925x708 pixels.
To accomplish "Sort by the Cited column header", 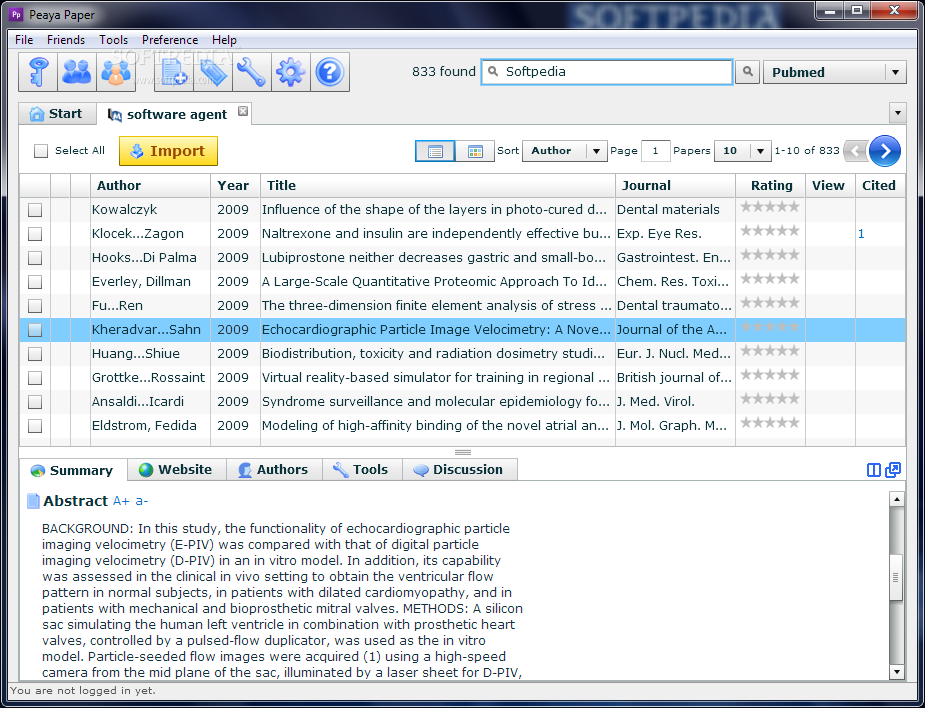I will point(880,185).
